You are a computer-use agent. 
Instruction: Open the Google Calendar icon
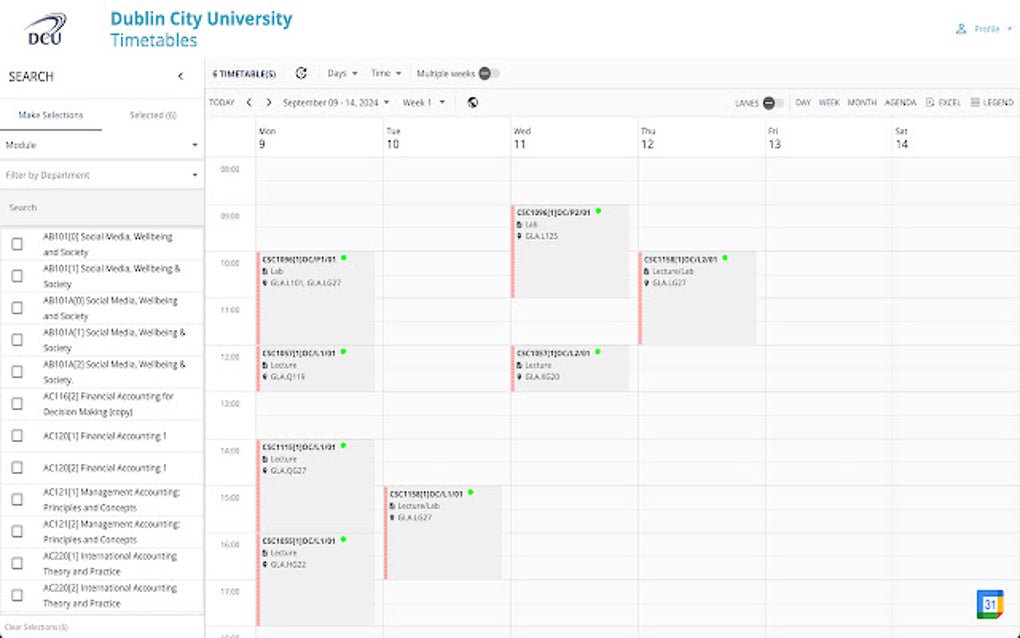click(989, 604)
